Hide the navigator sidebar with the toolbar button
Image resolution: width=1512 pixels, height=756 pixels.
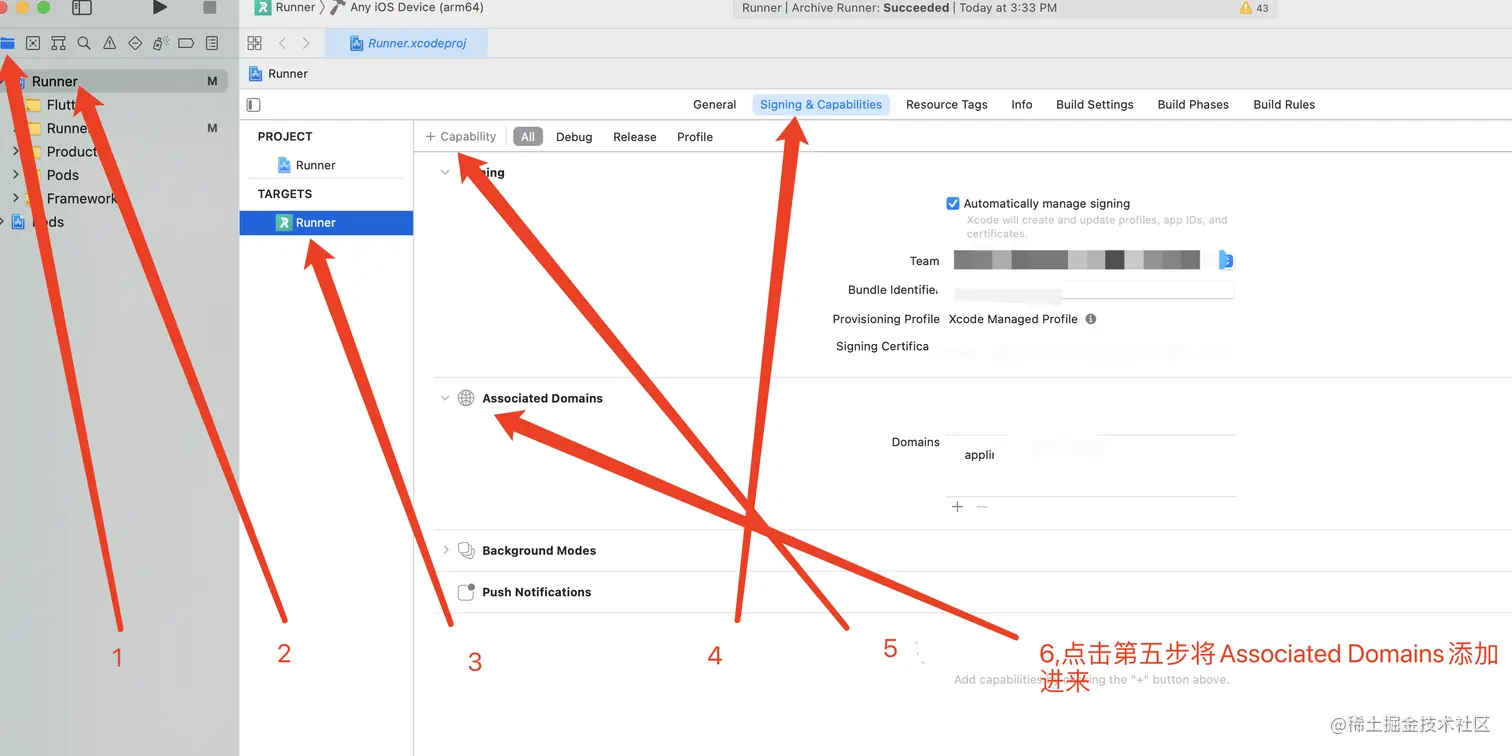[82, 8]
